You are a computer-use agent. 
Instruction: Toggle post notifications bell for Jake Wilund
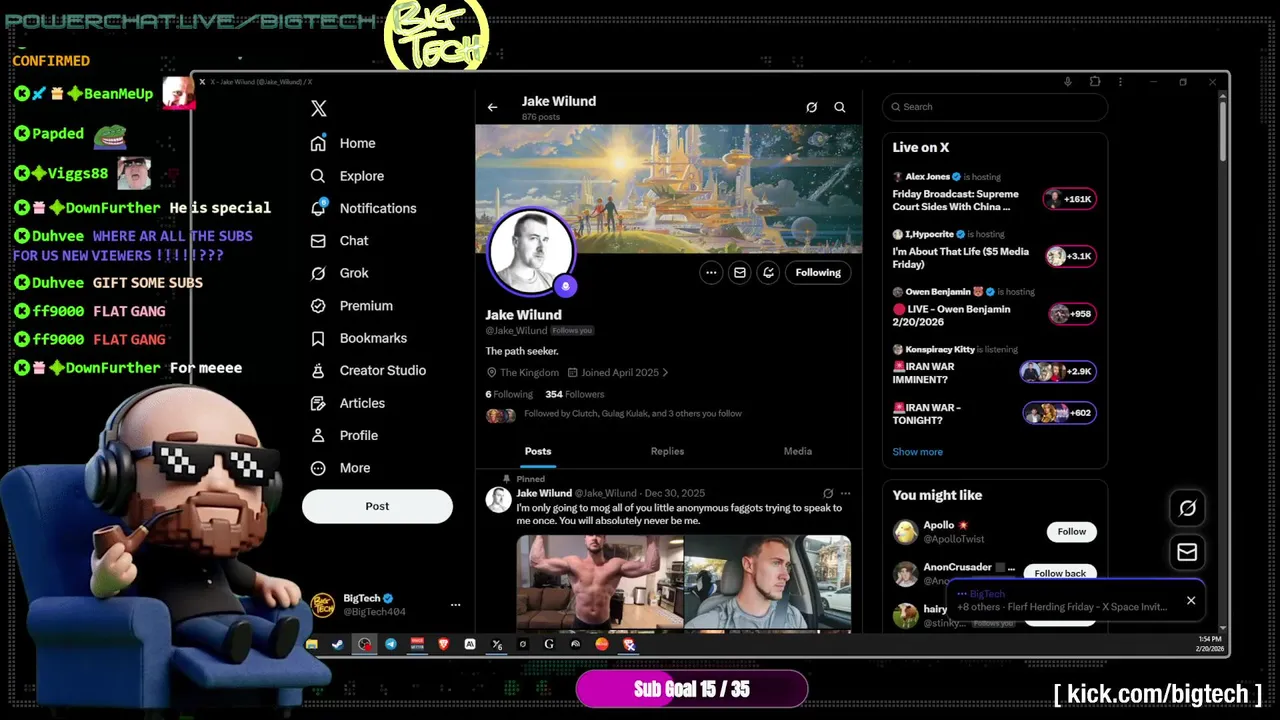pyautogui.click(x=768, y=272)
